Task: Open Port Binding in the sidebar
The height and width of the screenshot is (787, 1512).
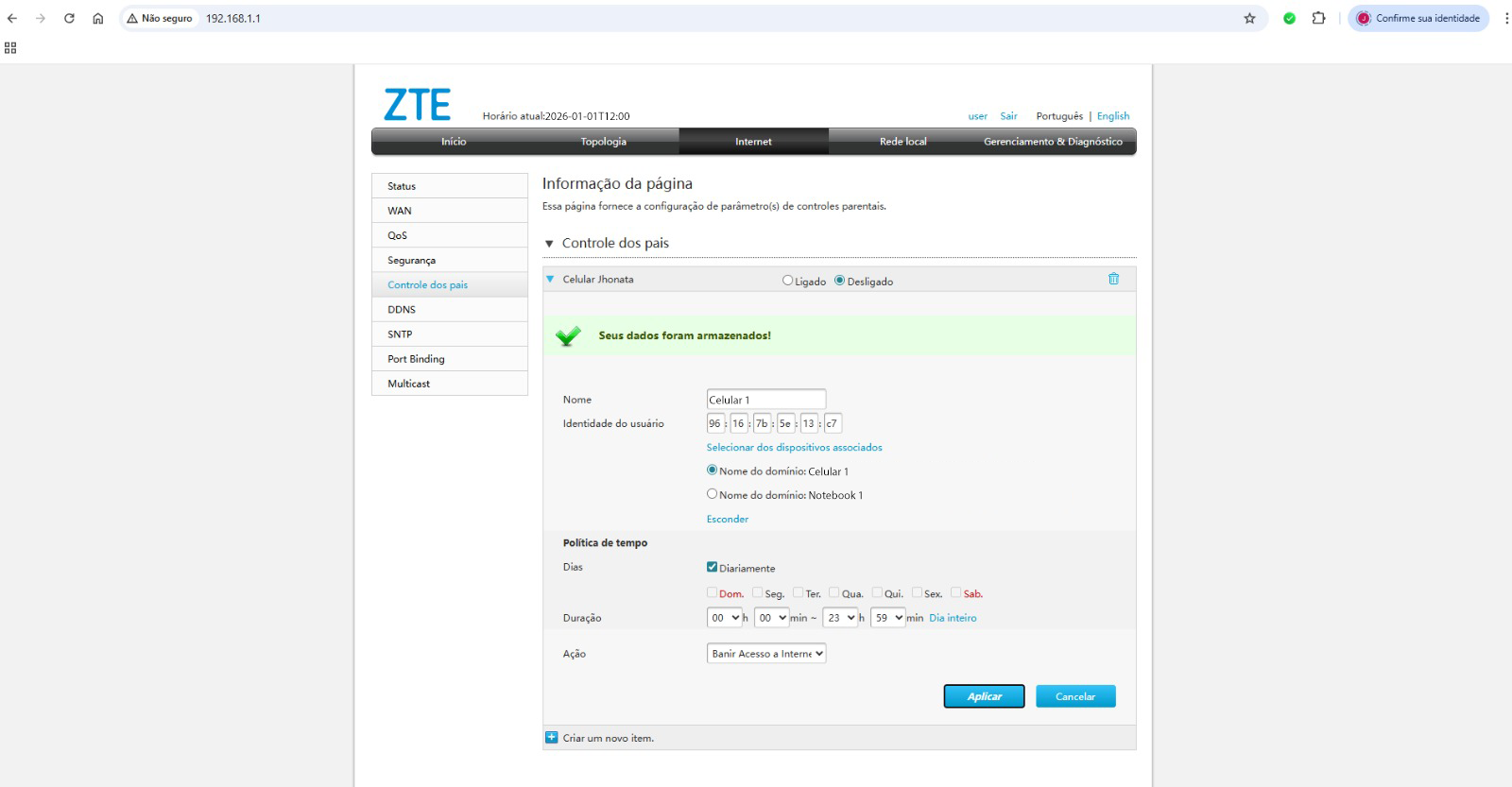Action: [450, 358]
